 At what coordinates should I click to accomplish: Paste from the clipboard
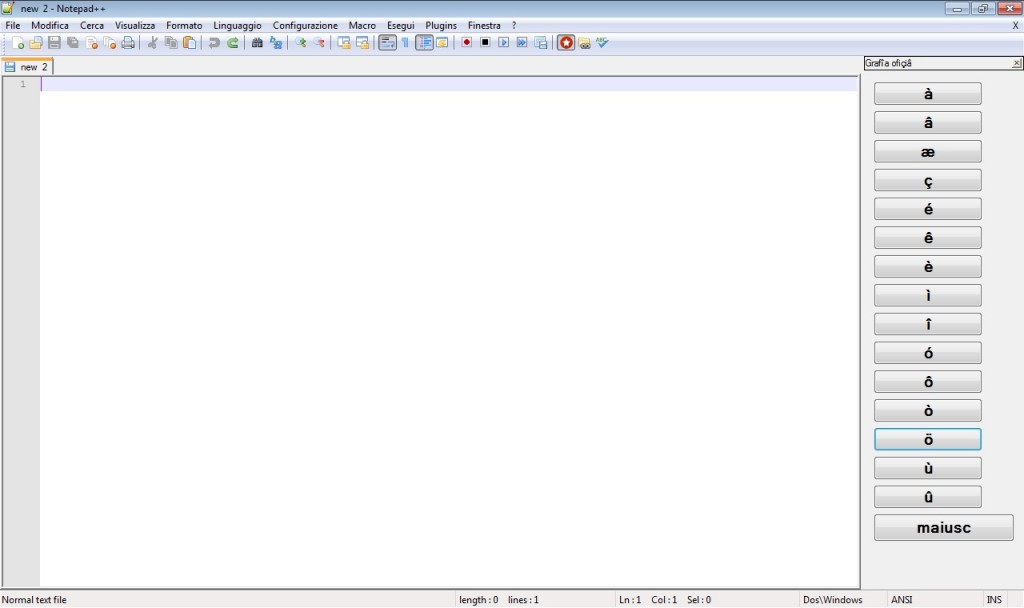[188, 43]
